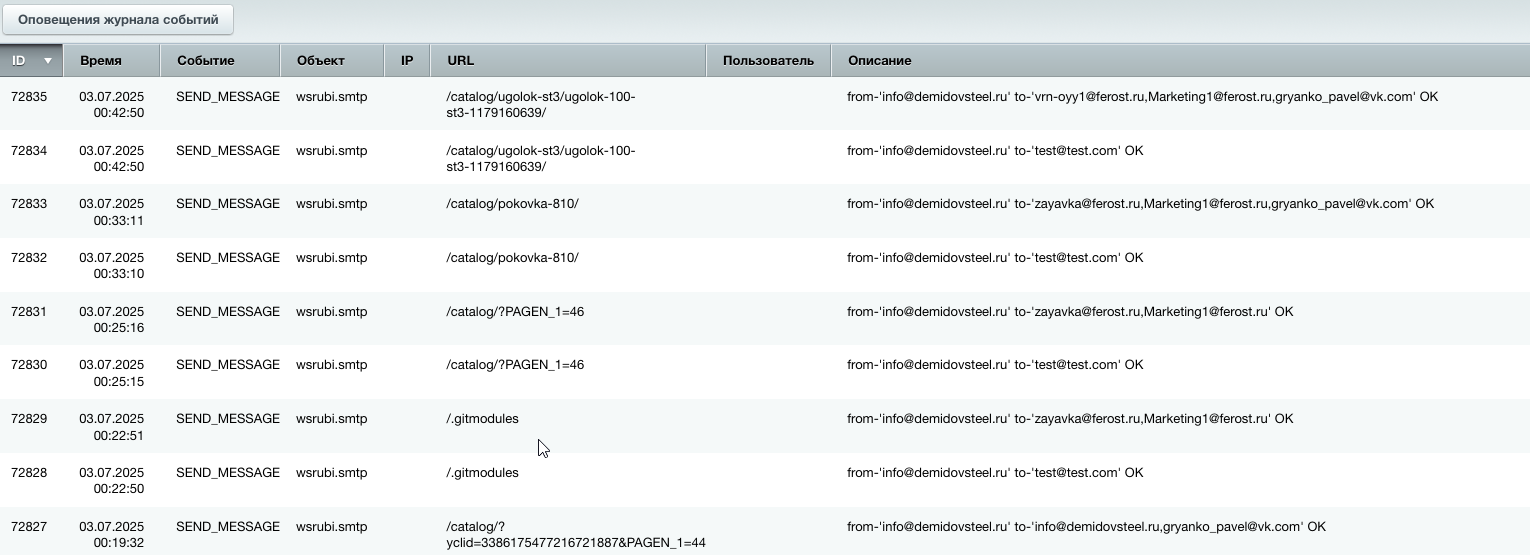Click the Описание column header
This screenshot has width=1530, height=555.
click(x=1180, y=60)
